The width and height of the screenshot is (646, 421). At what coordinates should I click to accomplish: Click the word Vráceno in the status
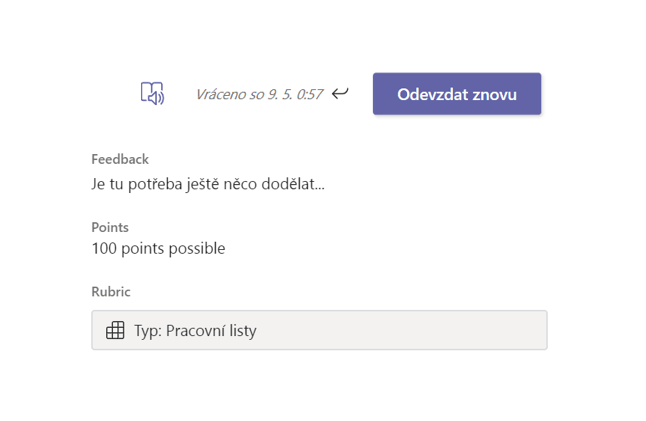point(221,95)
